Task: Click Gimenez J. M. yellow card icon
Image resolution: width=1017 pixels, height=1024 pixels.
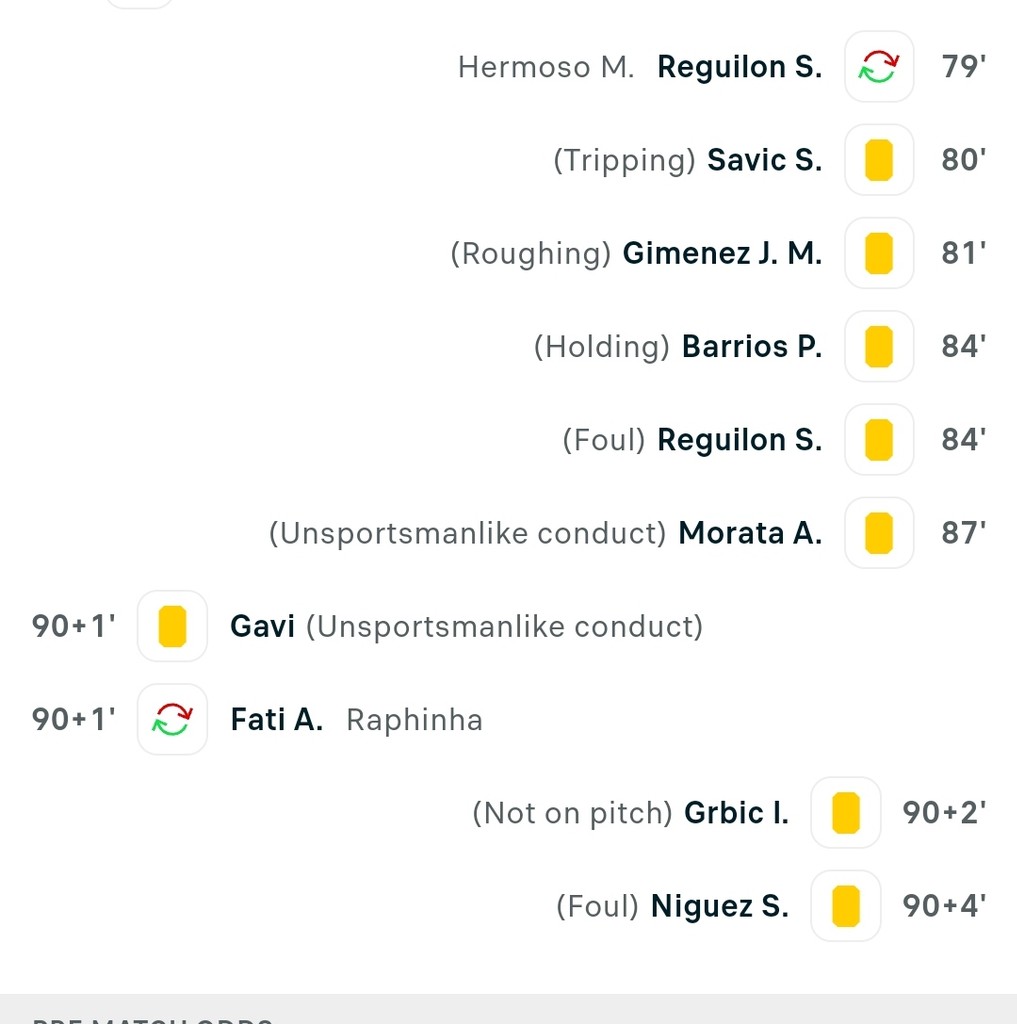Action: [x=878, y=253]
